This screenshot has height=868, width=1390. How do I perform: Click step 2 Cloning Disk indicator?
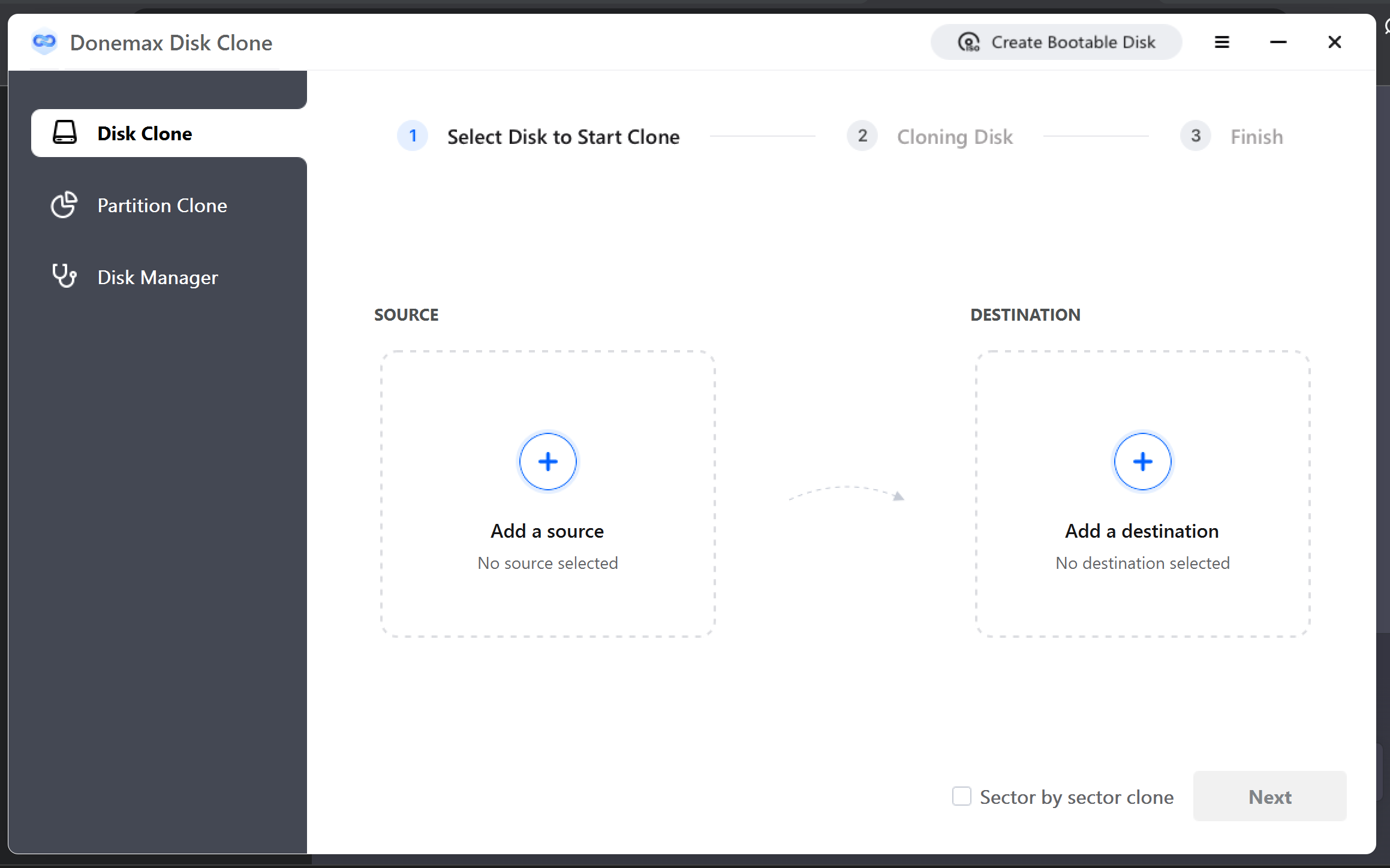coord(862,136)
